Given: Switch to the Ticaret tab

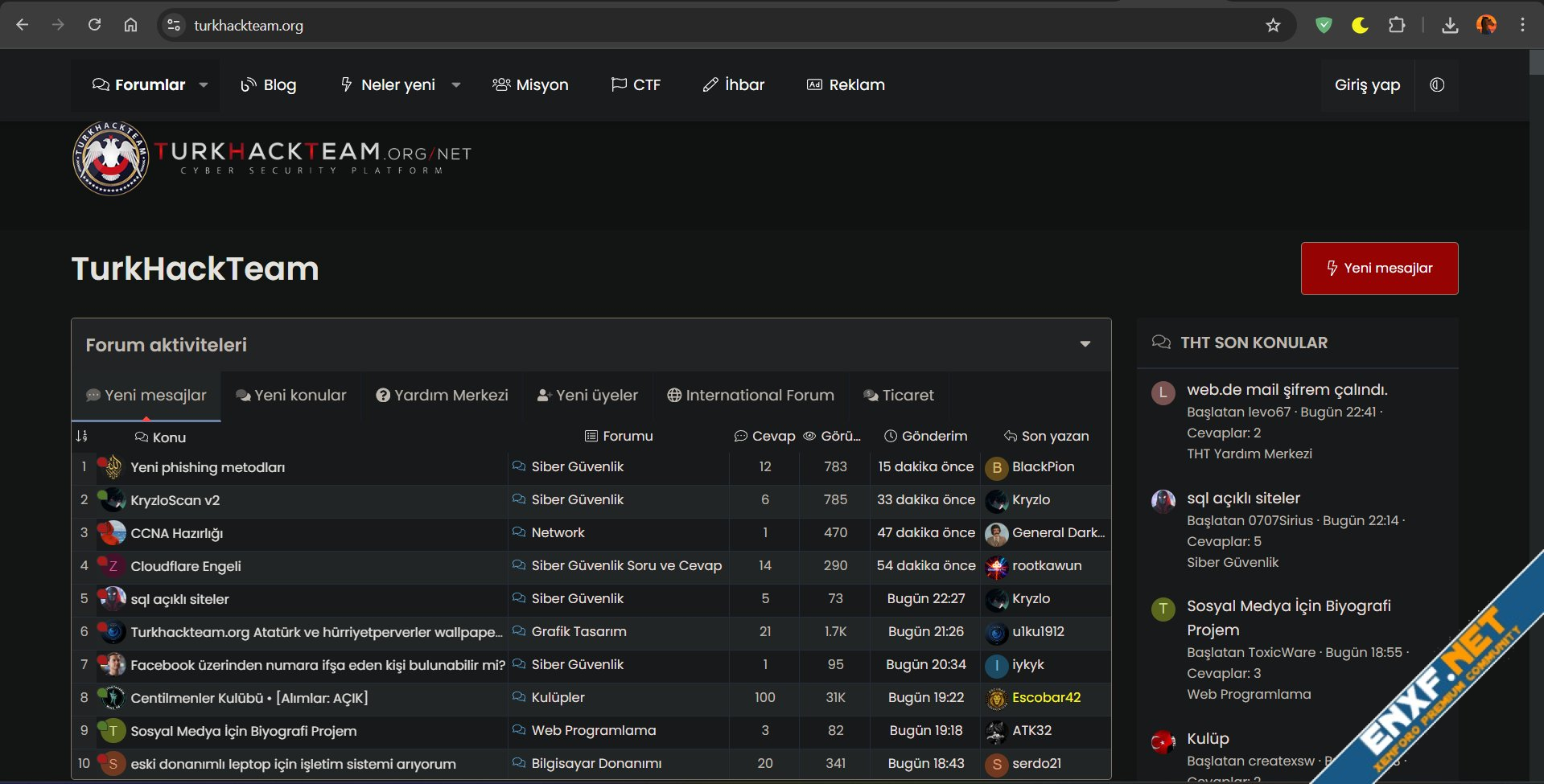Looking at the screenshot, I should [x=899, y=395].
